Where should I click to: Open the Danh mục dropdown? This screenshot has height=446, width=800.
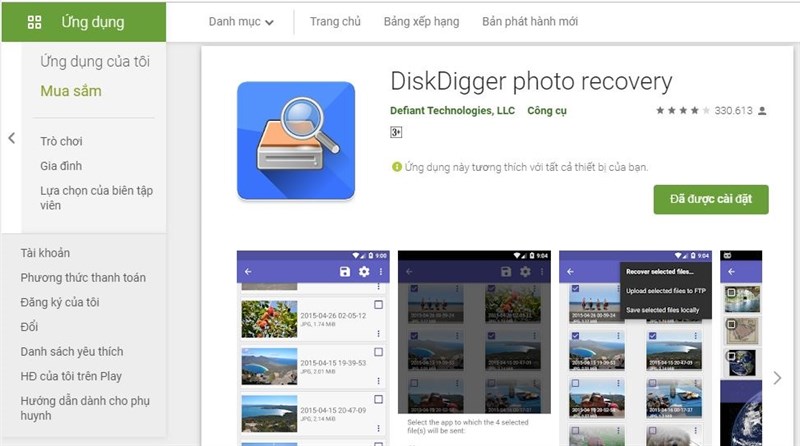(241, 21)
